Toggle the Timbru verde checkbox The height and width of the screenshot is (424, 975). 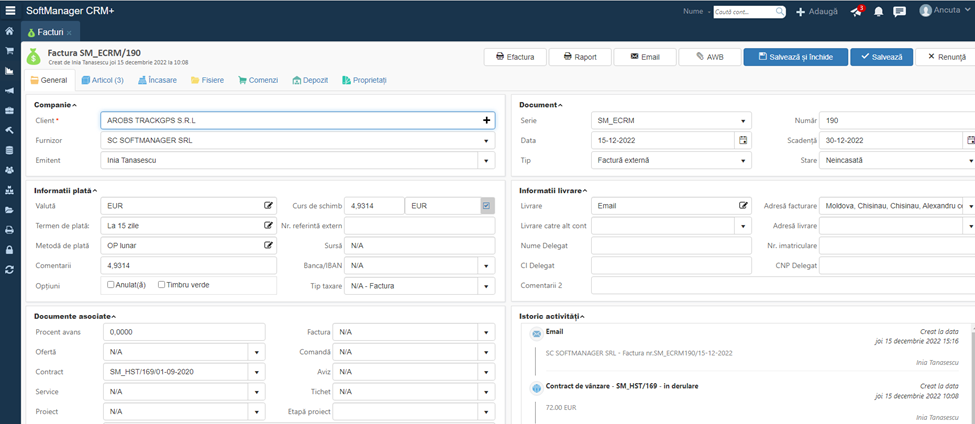[162, 285]
